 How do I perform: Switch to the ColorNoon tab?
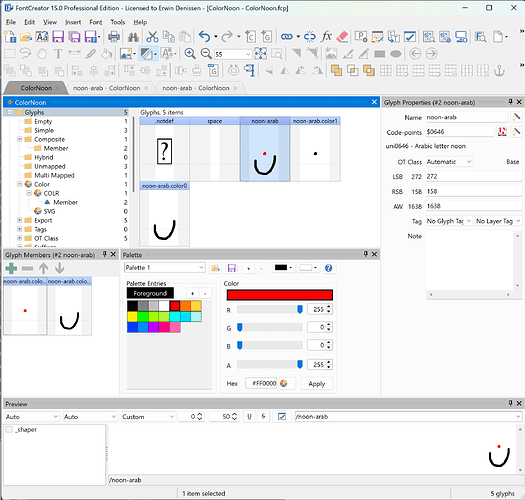36,88
